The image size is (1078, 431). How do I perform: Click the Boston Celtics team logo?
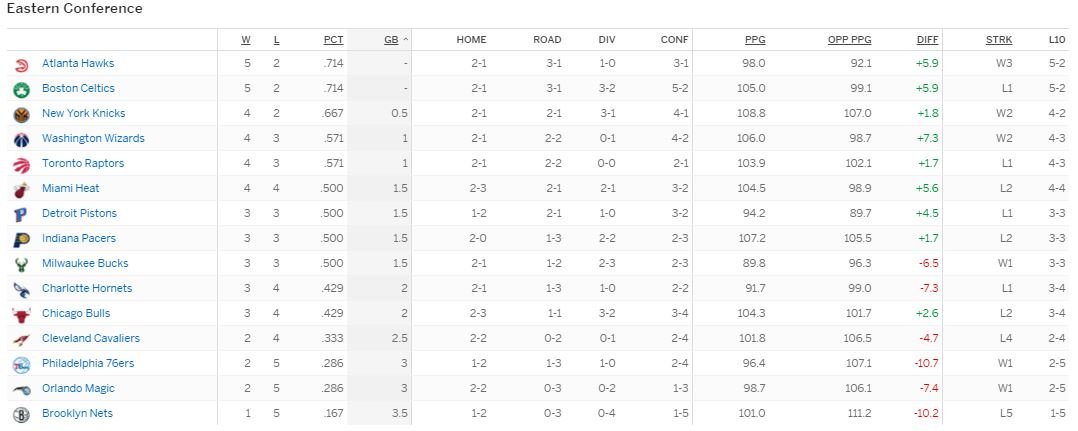click(22, 89)
